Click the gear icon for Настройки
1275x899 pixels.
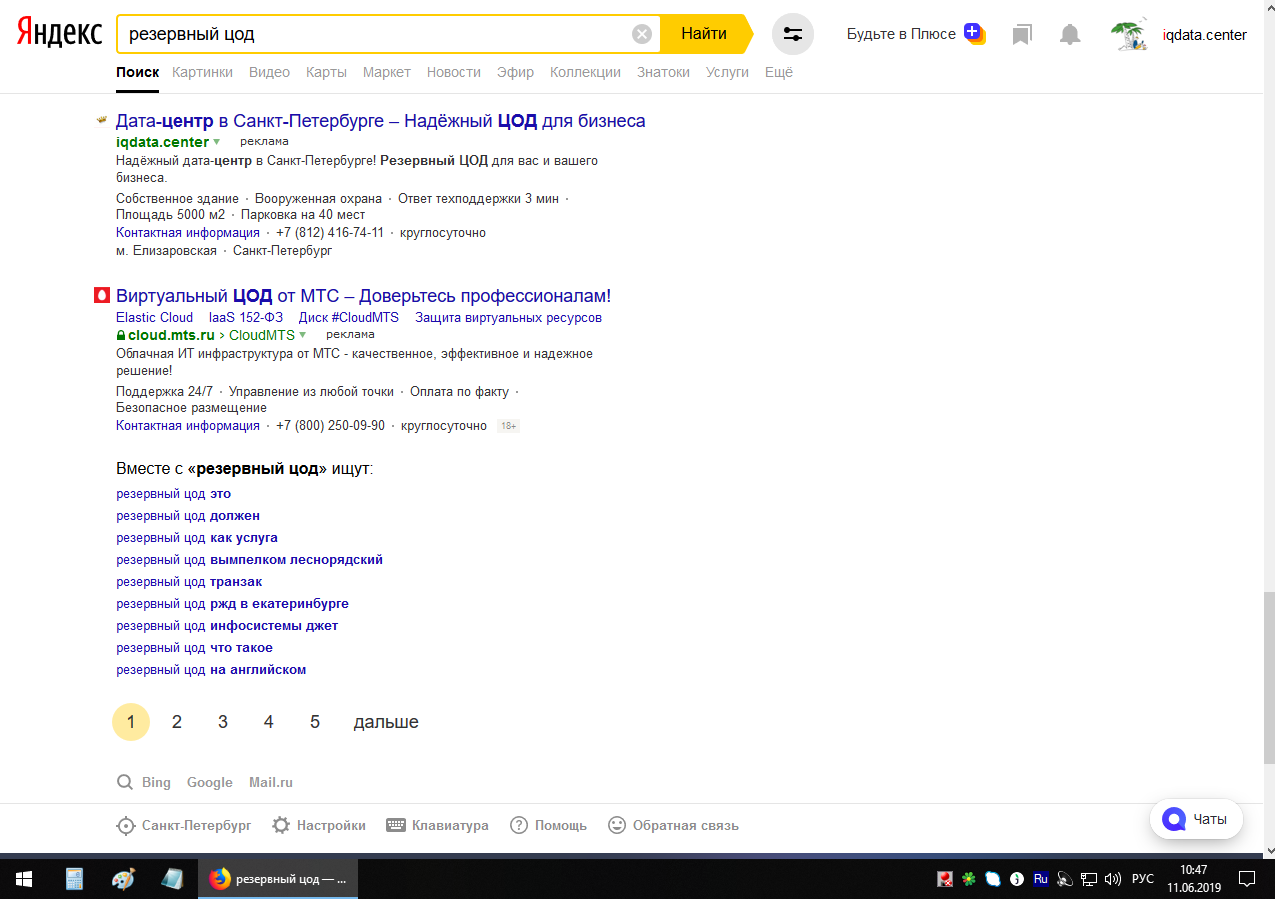point(281,825)
